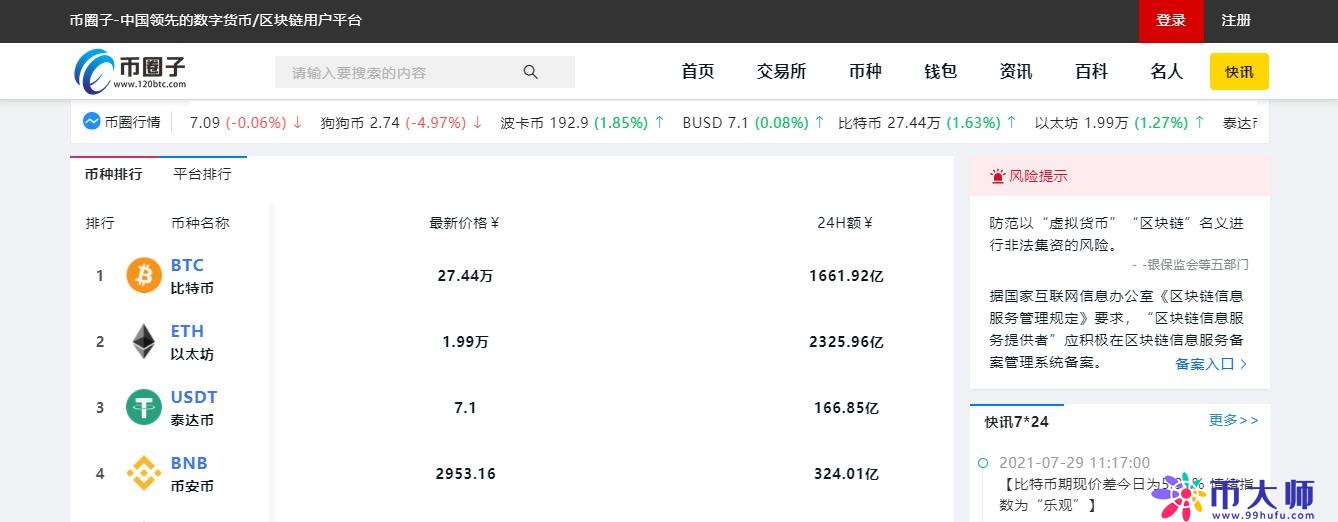The image size is (1338, 522).
Task: Click the 24H额¥ column header
Action: (845, 223)
